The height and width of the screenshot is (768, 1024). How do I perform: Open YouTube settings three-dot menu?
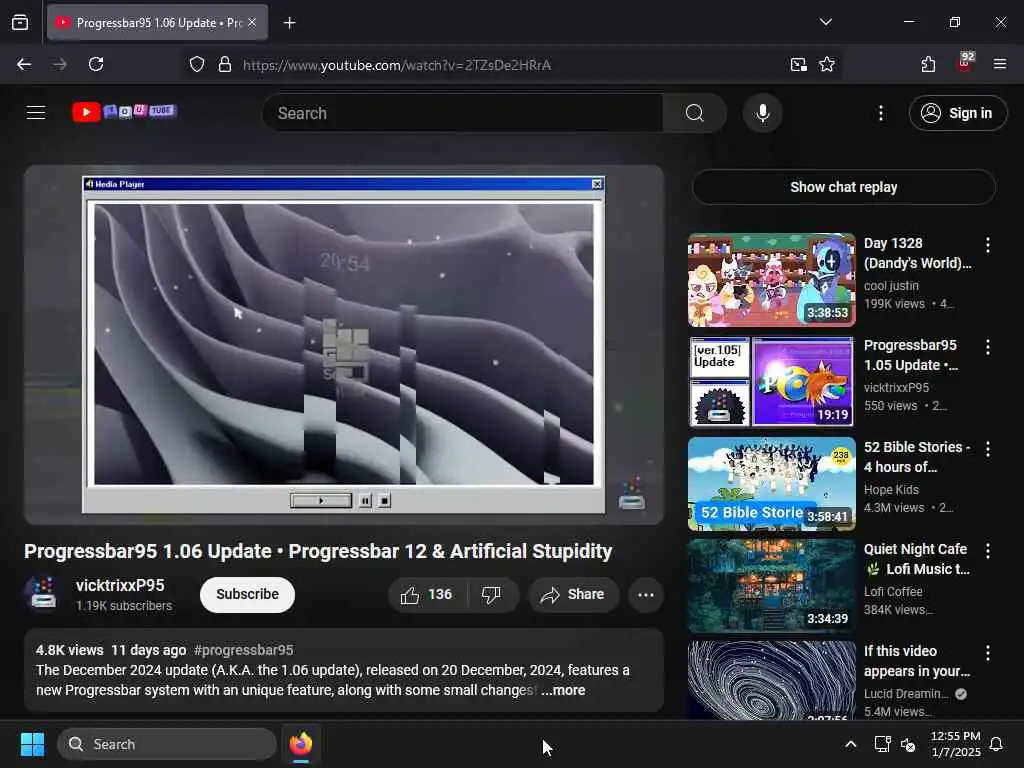click(881, 113)
